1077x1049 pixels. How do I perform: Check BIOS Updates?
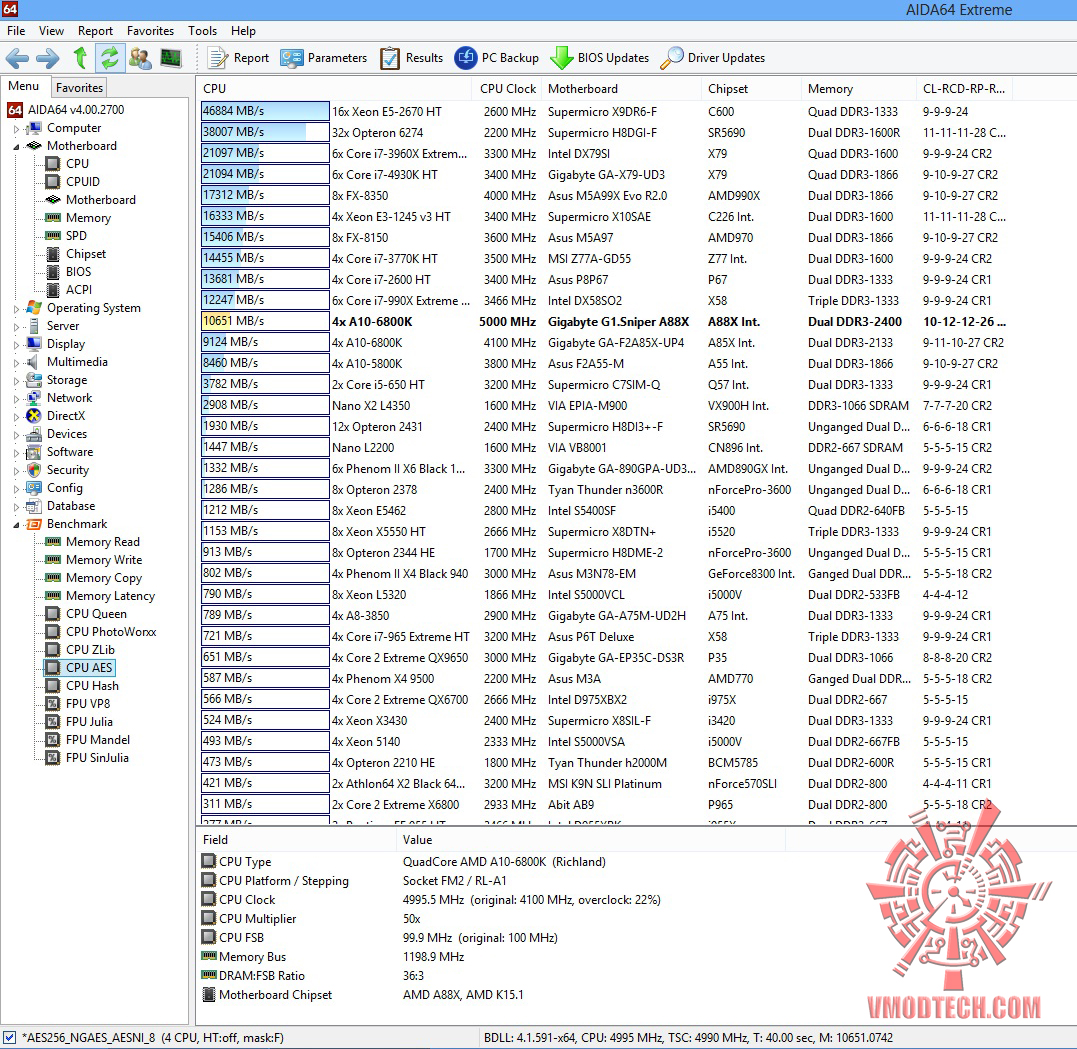tap(600, 58)
